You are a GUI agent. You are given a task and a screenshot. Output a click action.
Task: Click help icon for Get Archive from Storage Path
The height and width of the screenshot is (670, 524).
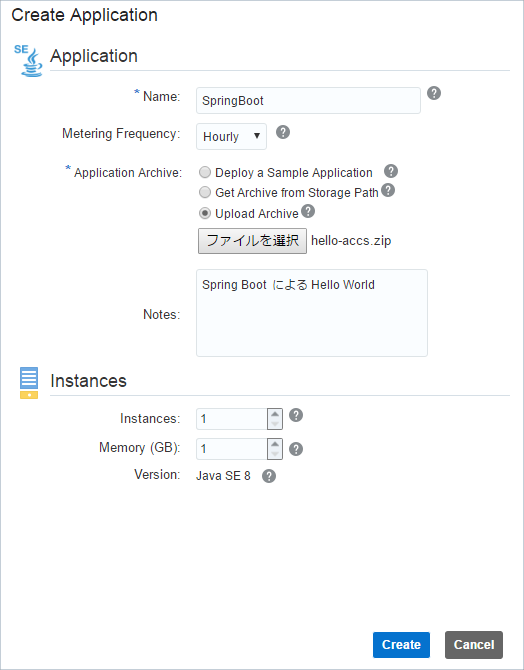388,190
